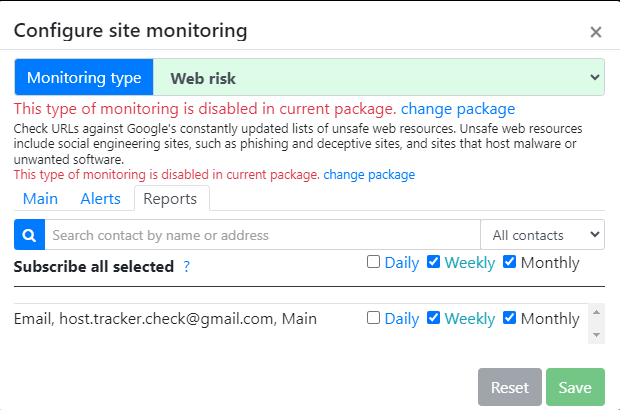Click the contact list scroll down arrow
The height and width of the screenshot is (410, 620).
(x=596, y=335)
